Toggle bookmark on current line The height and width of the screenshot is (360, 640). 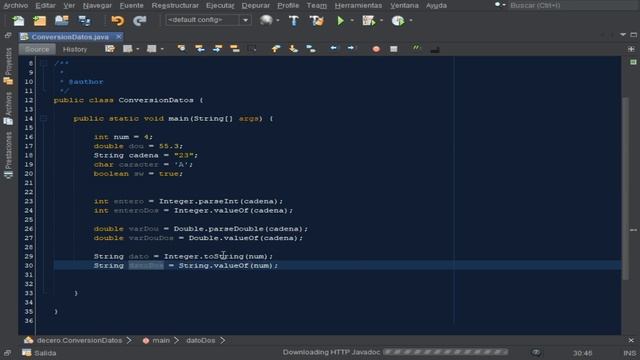pos(311,49)
